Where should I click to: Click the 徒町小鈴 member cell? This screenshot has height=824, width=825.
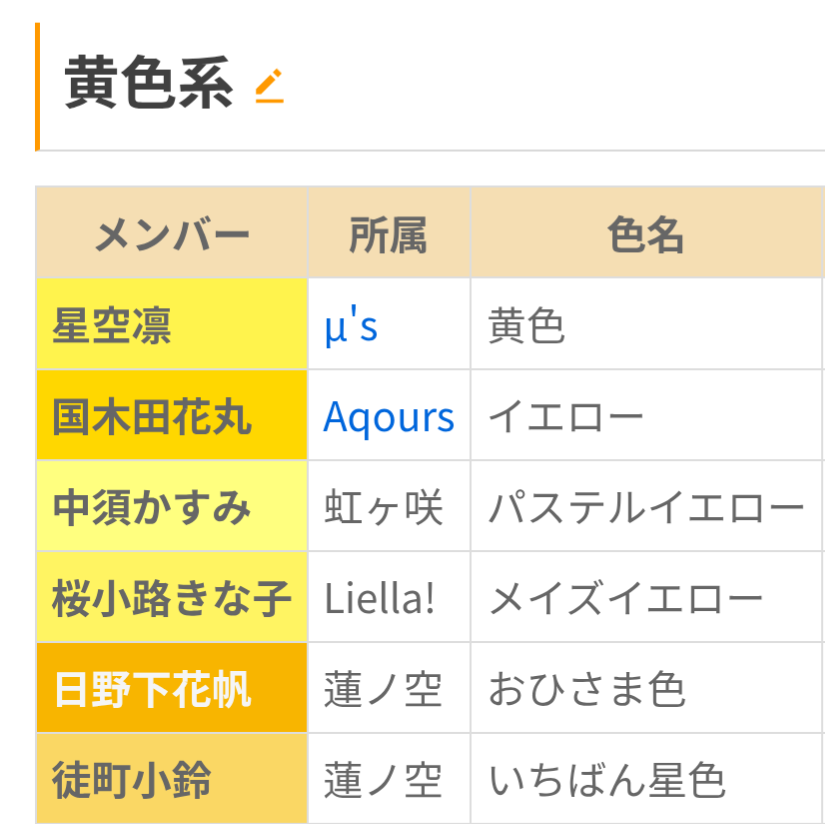(172, 779)
